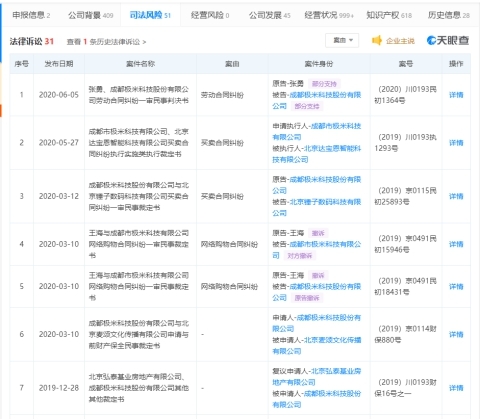480x420 pixels.
Task: Open 详情 for case row 1
Action: (456, 95)
